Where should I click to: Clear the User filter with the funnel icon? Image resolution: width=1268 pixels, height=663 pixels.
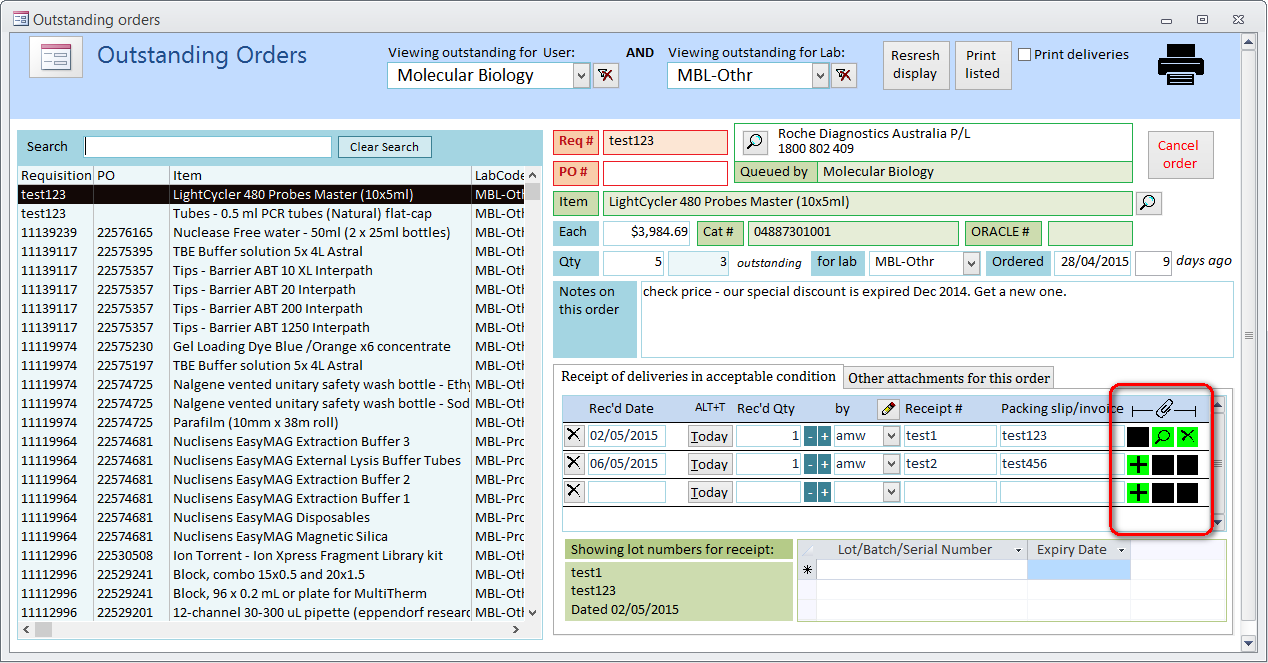[606, 75]
